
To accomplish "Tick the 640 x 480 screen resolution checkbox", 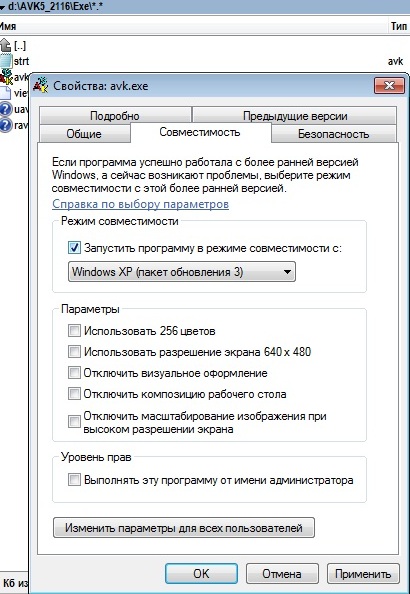I will coord(74,352).
